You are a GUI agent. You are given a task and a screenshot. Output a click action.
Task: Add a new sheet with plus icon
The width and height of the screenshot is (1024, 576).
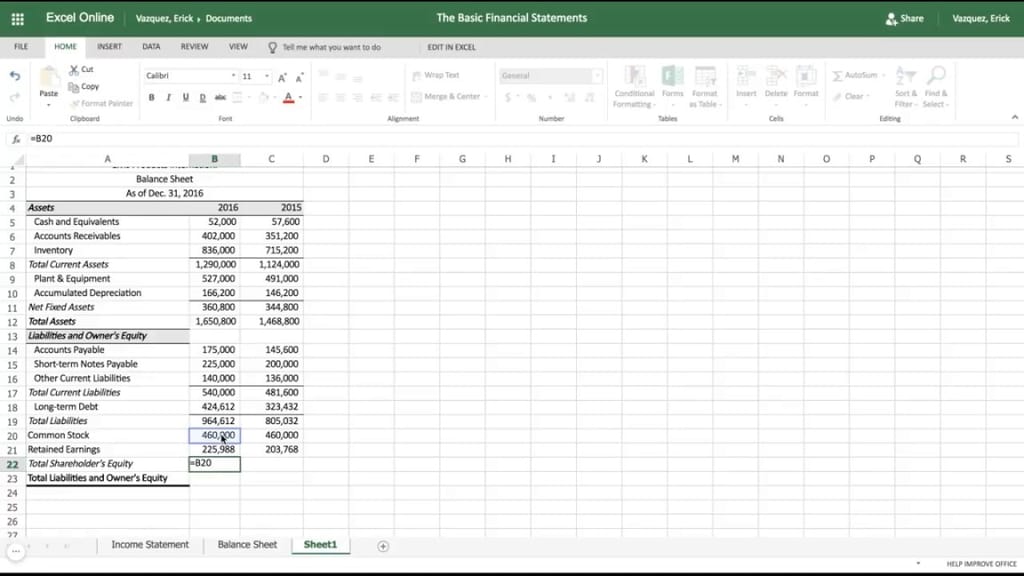coord(383,546)
